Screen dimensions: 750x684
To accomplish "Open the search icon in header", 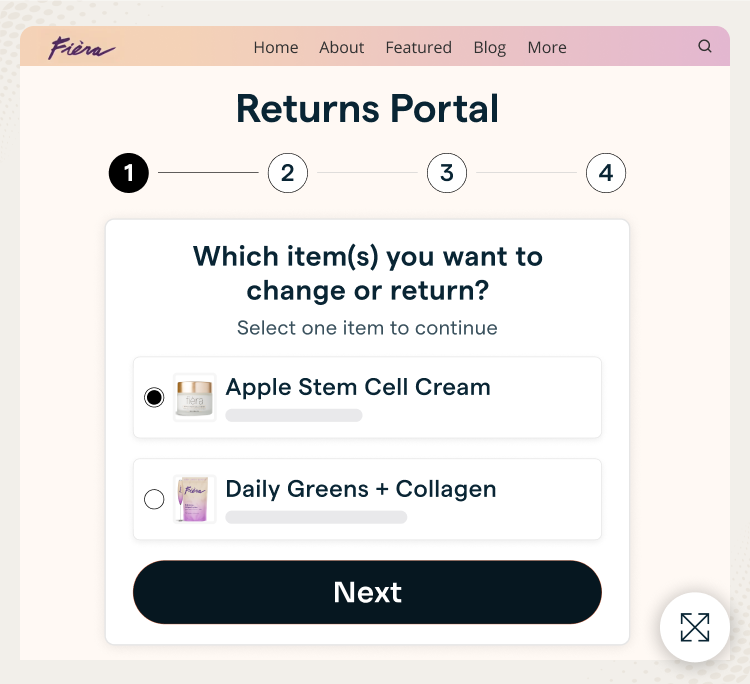I will click(x=705, y=46).
